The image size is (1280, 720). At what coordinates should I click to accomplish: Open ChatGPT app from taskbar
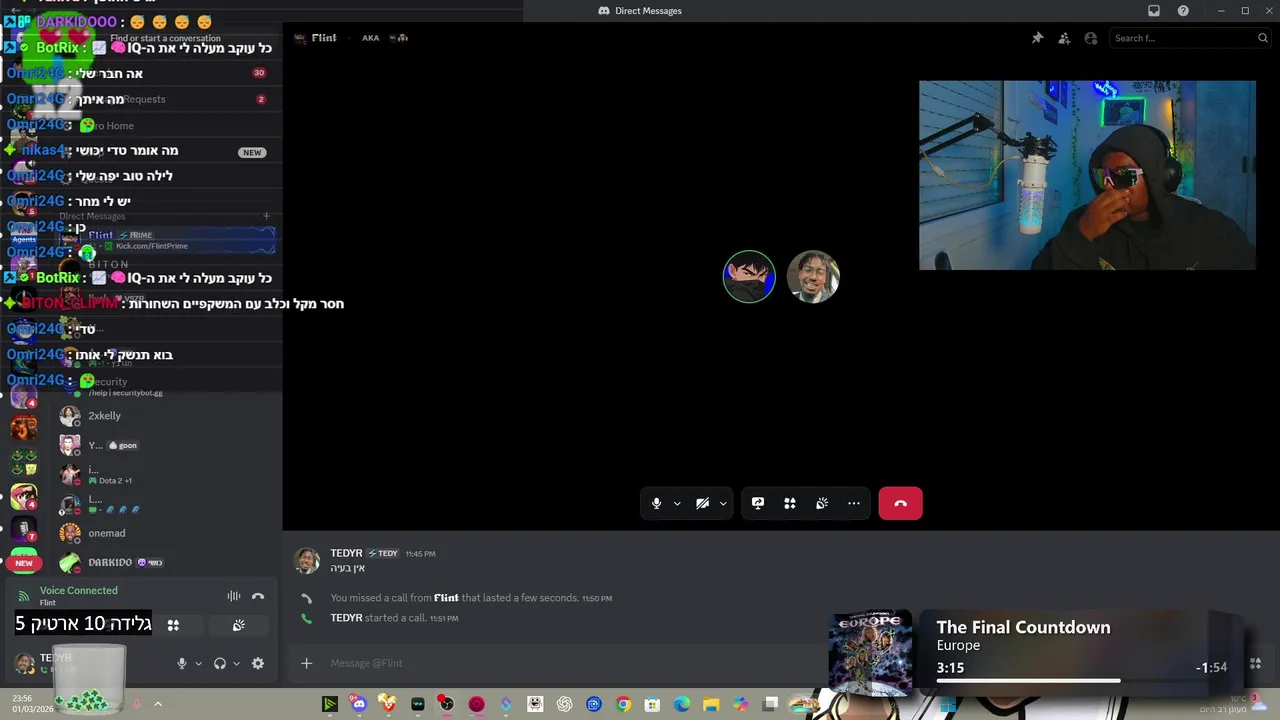(564, 704)
